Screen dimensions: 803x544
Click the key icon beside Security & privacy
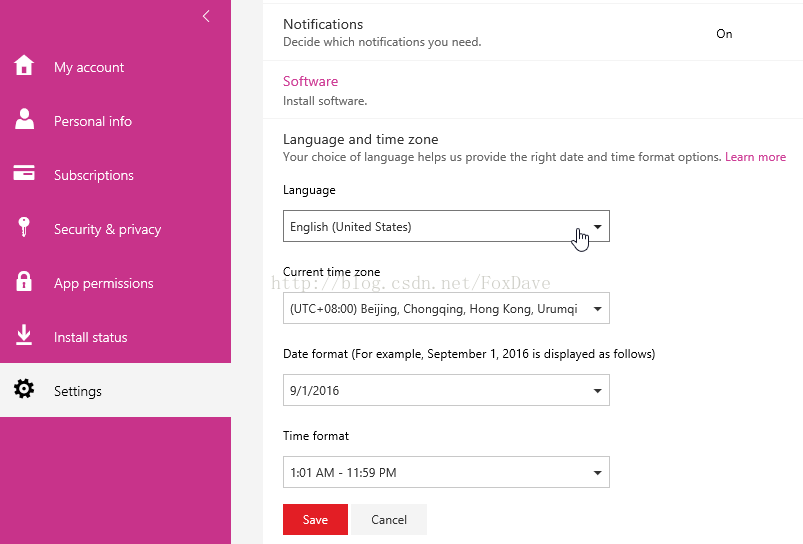[24, 227]
